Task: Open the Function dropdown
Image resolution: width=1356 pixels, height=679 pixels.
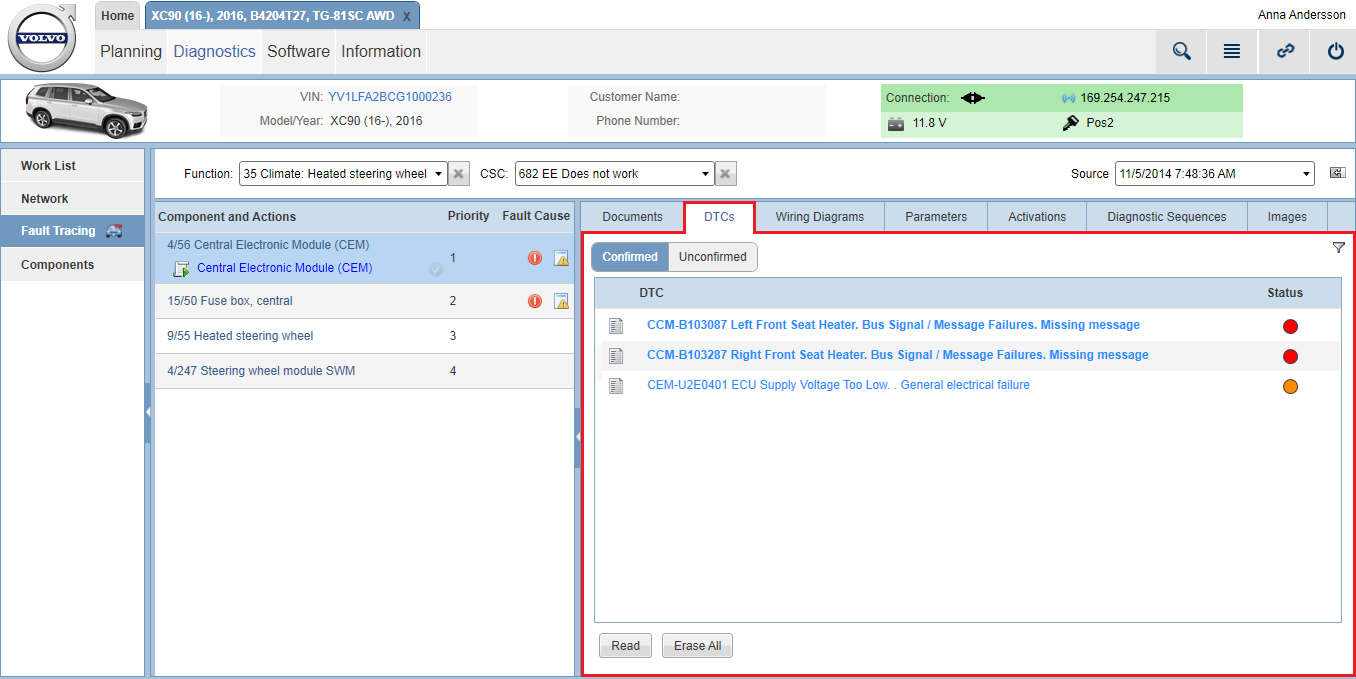Action: pyautogui.click(x=343, y=174)
